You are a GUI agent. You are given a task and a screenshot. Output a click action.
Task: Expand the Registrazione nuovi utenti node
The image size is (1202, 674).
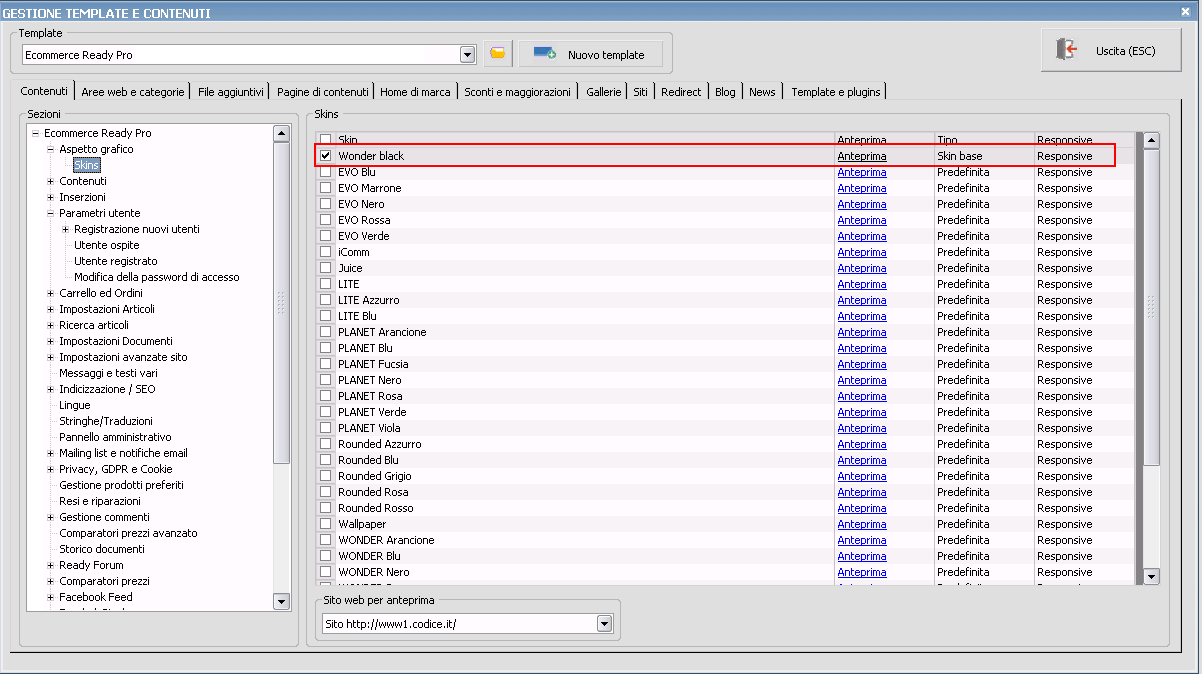pyautogui.click(x=65, y=229)
